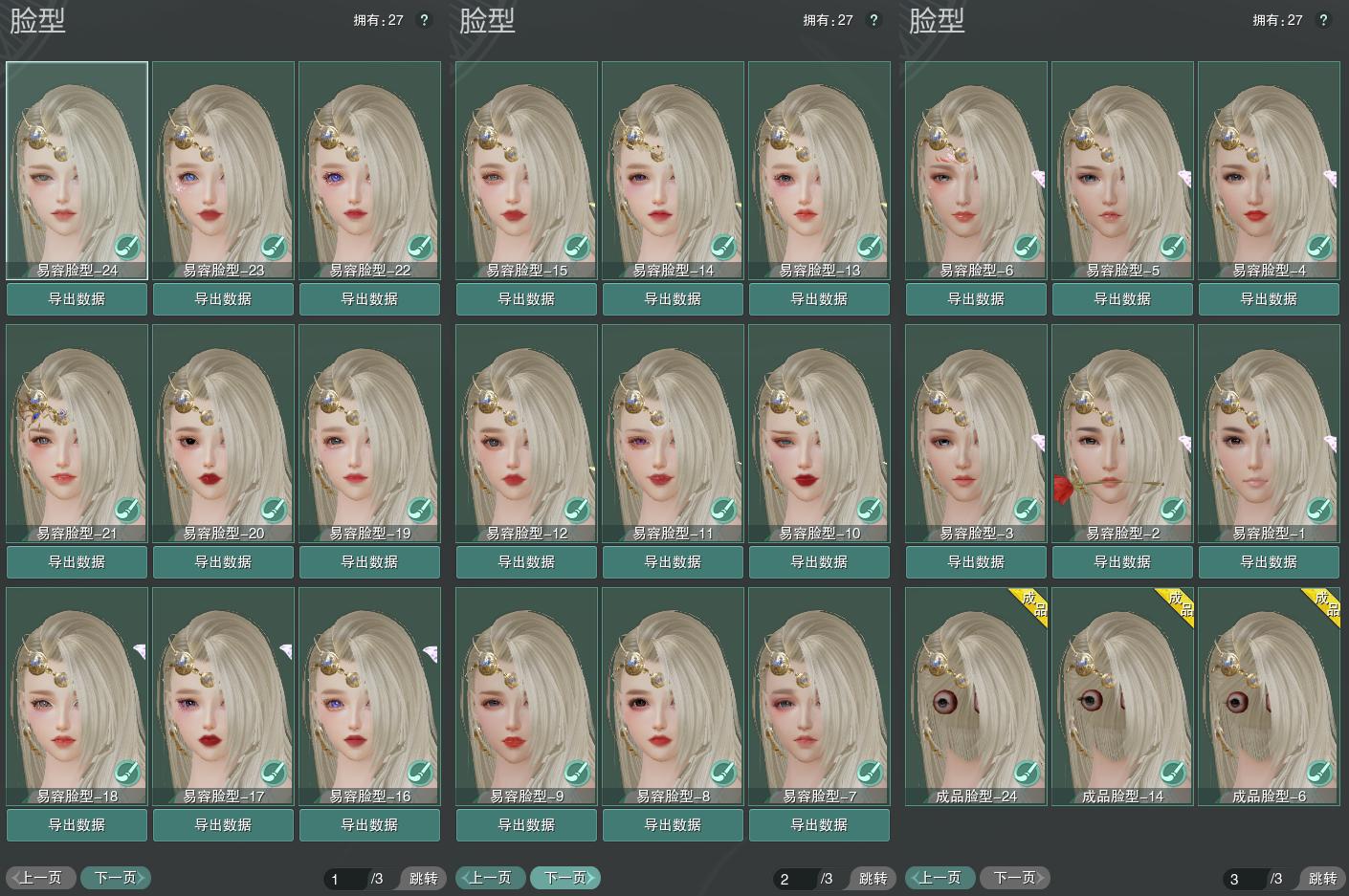Click 跳转 next to page 1 field
The height and width of the screenshot is (896, 1349).
click(422, 879)
